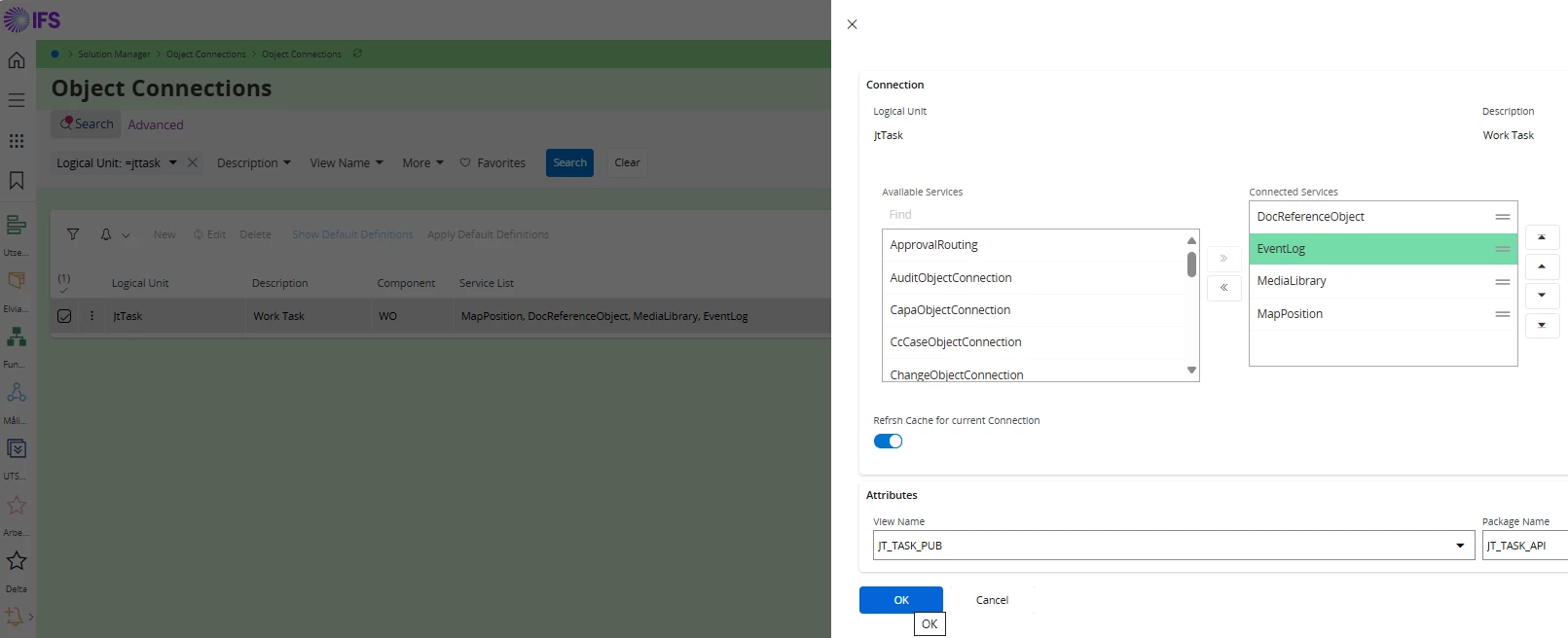Click Show Default Definitions
Screen dimensions: 1568x638
(352, 234)
